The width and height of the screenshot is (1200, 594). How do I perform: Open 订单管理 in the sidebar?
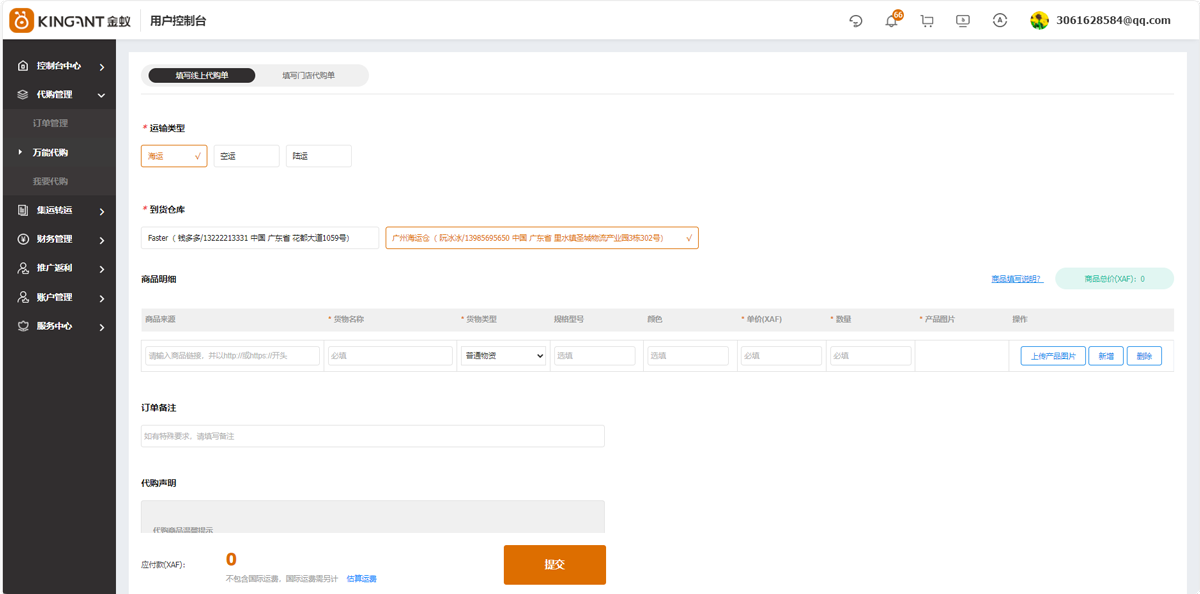[x=50, y=123]
